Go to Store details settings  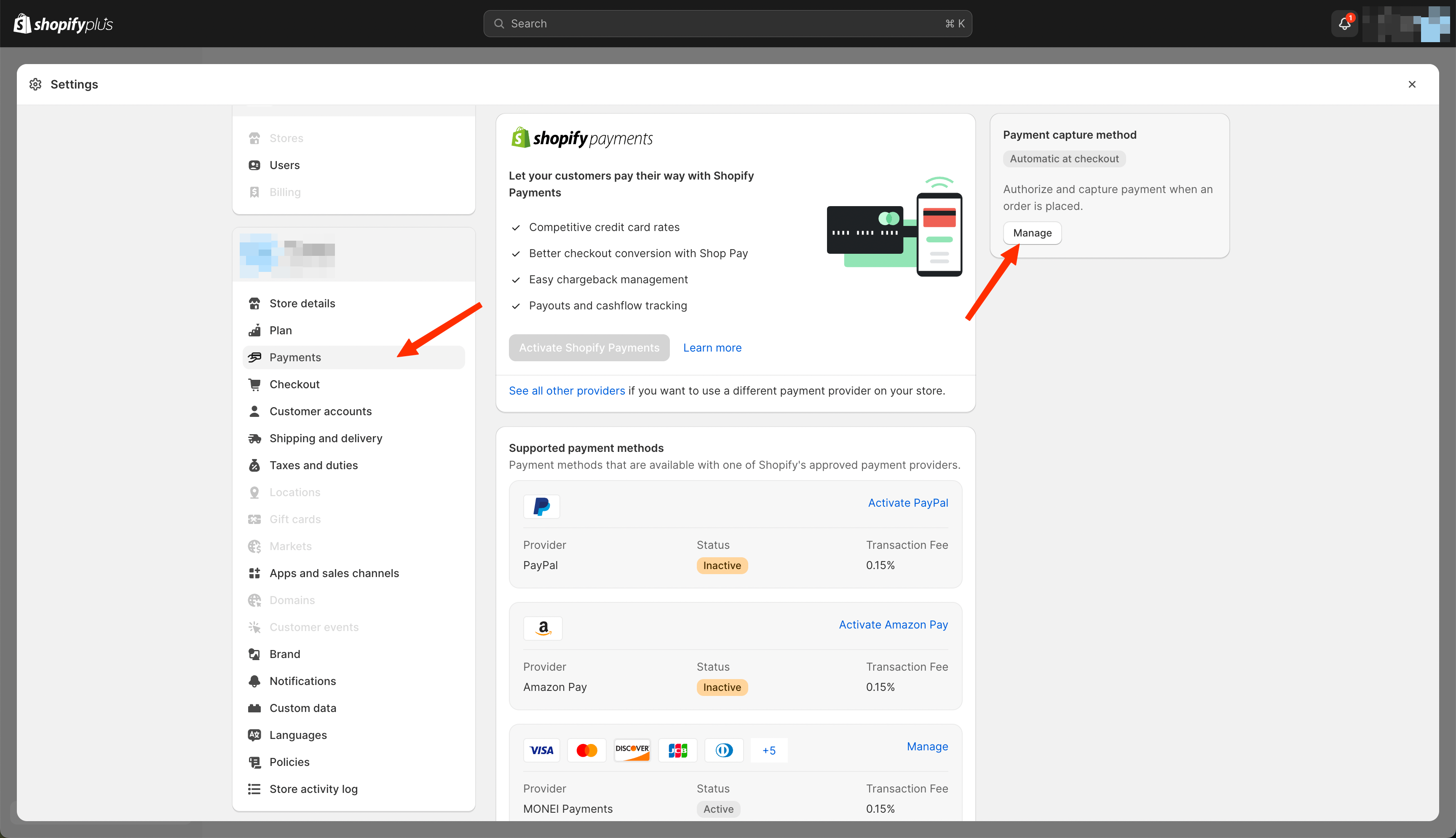click(x=353, y=304)
